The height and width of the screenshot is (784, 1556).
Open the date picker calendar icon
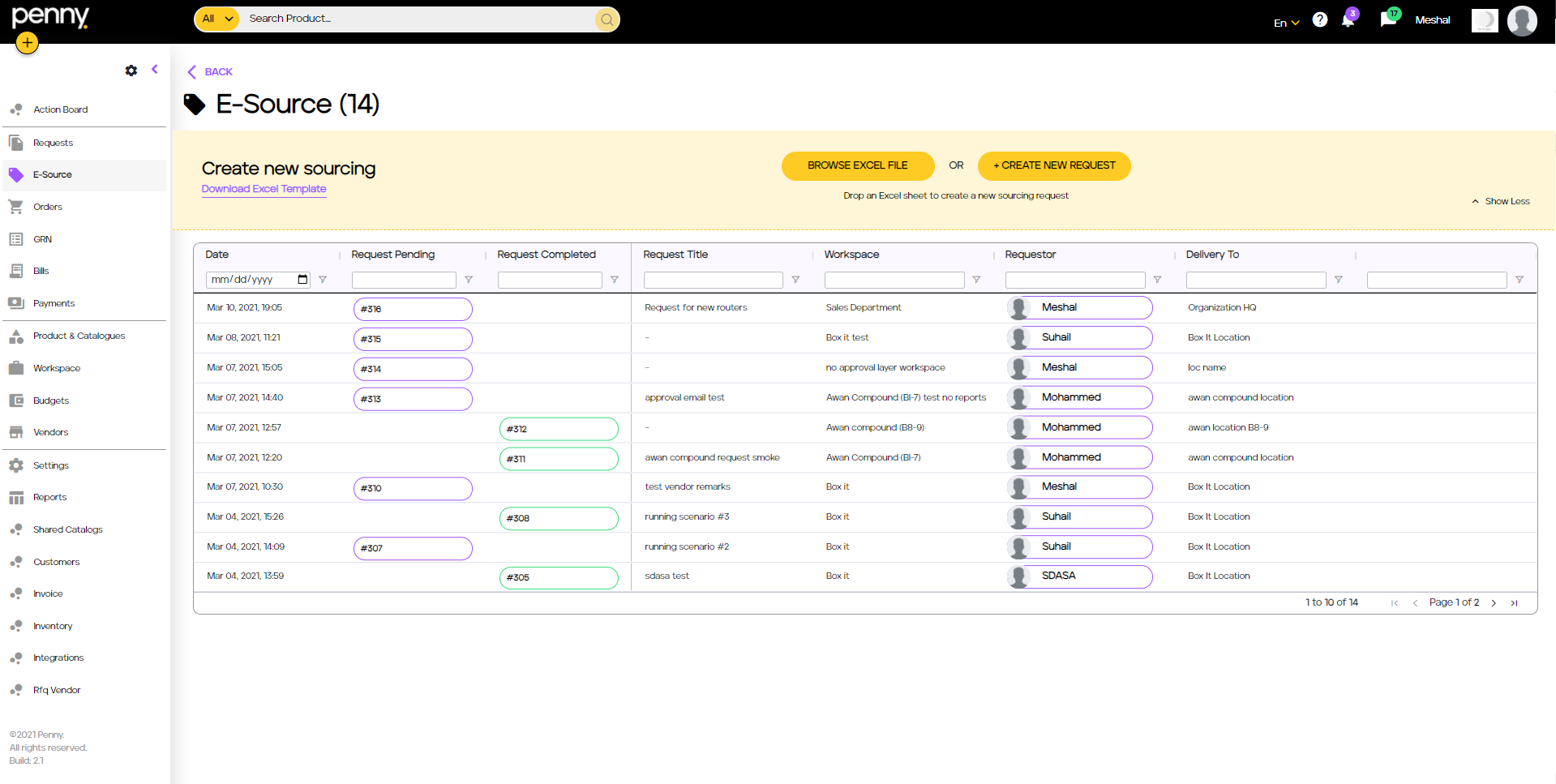click(302, 280)
